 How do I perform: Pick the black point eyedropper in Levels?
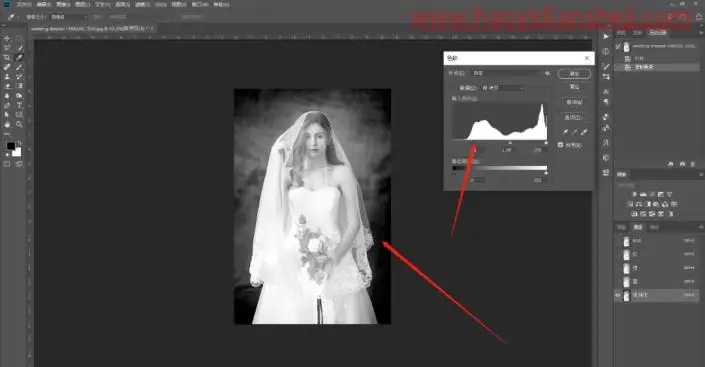[x=565, y=132]
